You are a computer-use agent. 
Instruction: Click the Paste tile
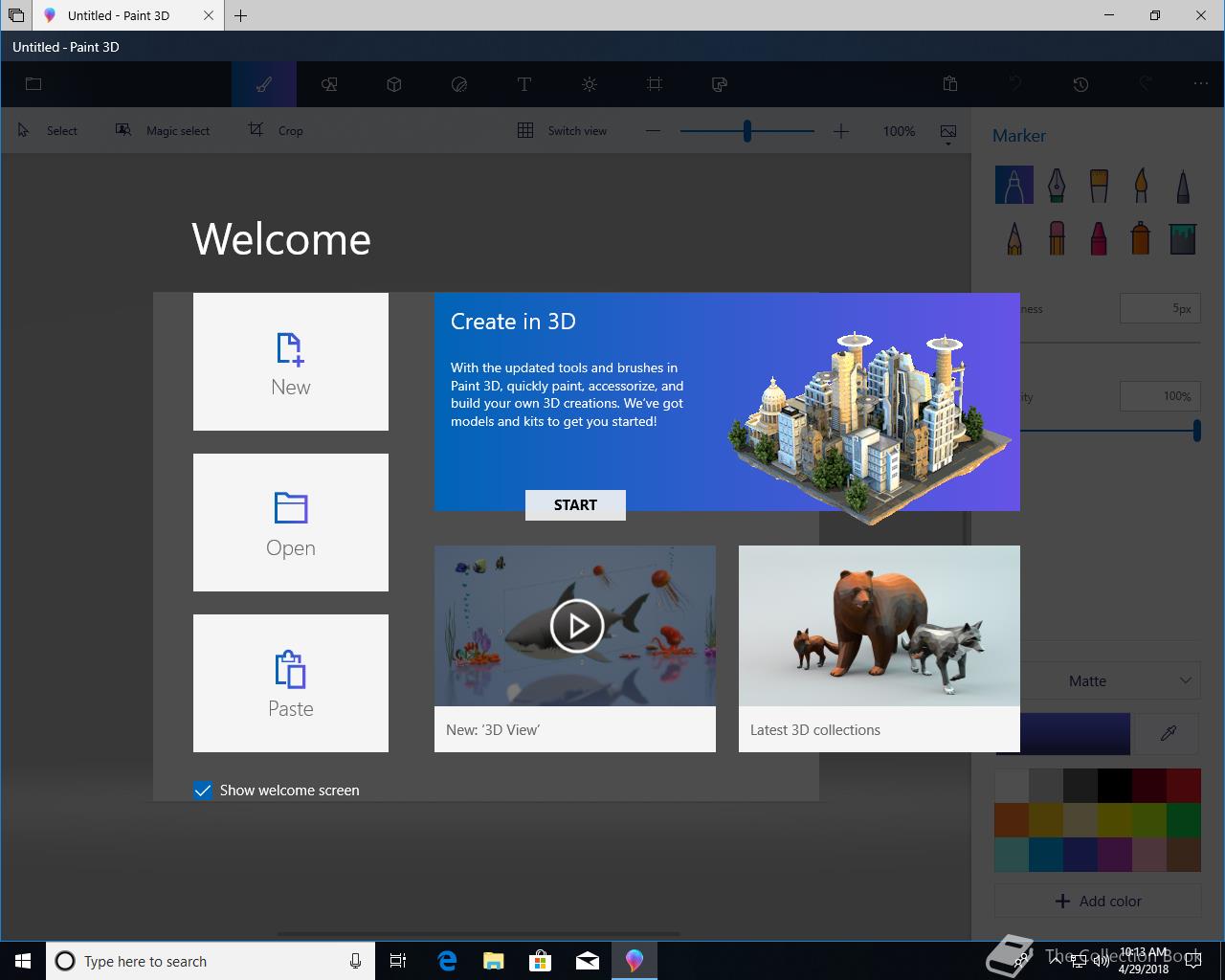291,683
